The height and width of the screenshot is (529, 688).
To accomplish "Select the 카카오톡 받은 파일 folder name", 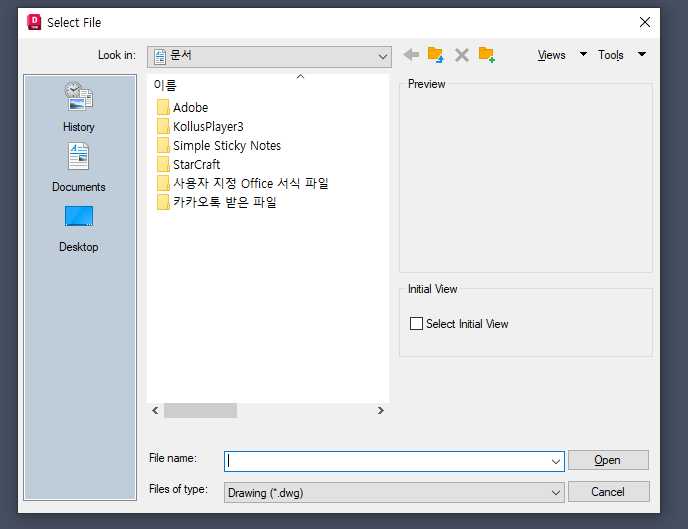I will pyautogui.click(x=225, y=202).
